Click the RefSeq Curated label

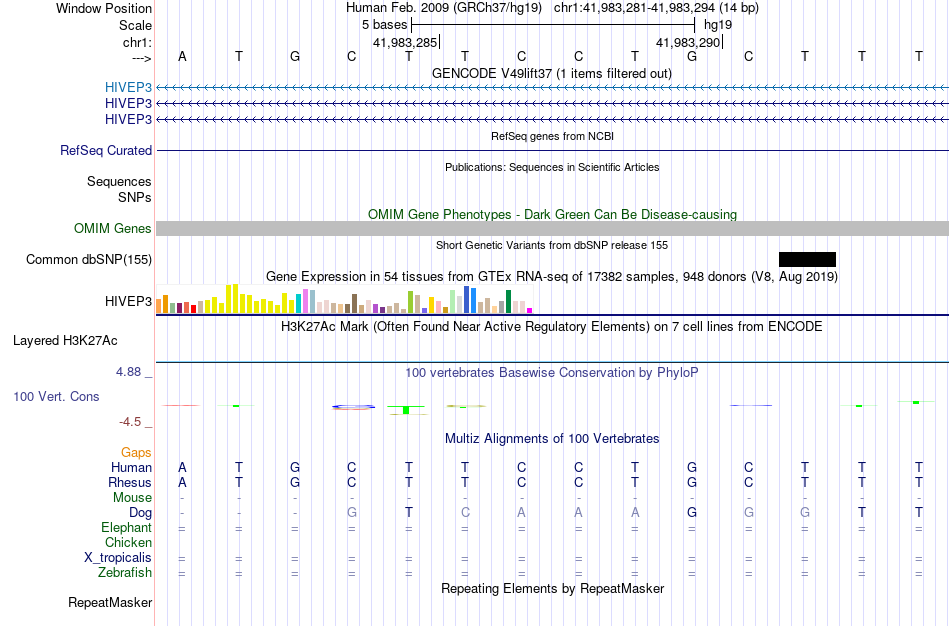click(x=106, y=150)
